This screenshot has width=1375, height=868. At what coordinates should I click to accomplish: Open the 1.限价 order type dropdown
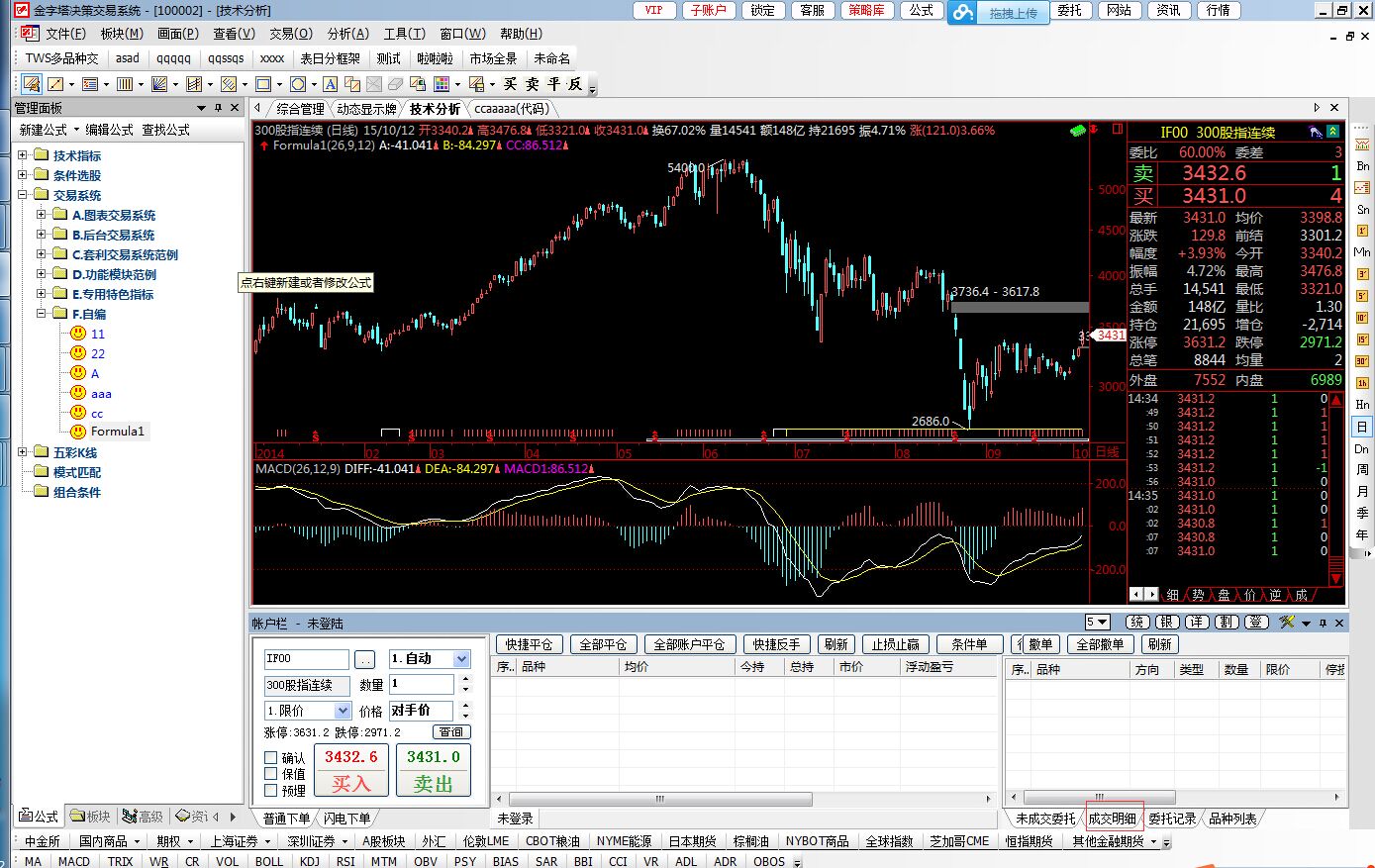coord(343,711)
